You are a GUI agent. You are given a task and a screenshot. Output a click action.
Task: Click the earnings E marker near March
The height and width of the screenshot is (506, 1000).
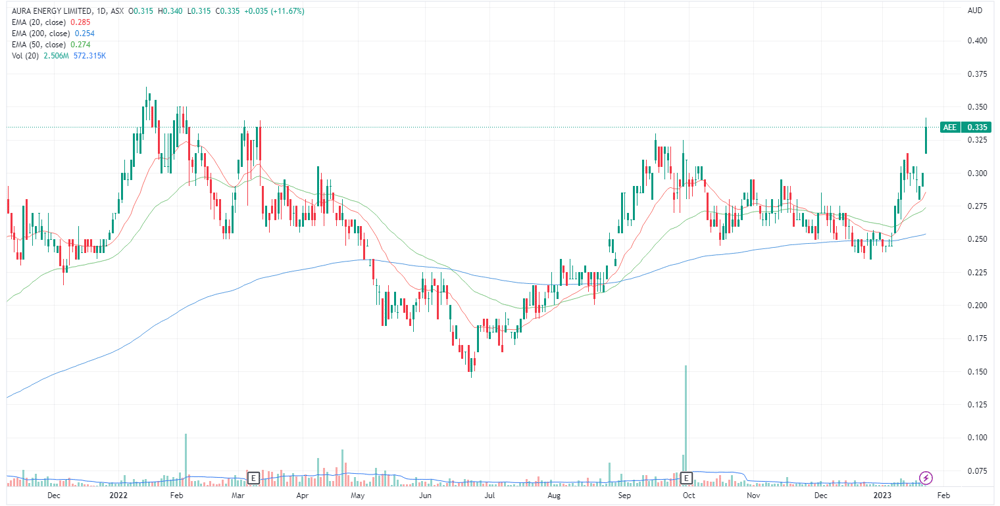(253, 477)
